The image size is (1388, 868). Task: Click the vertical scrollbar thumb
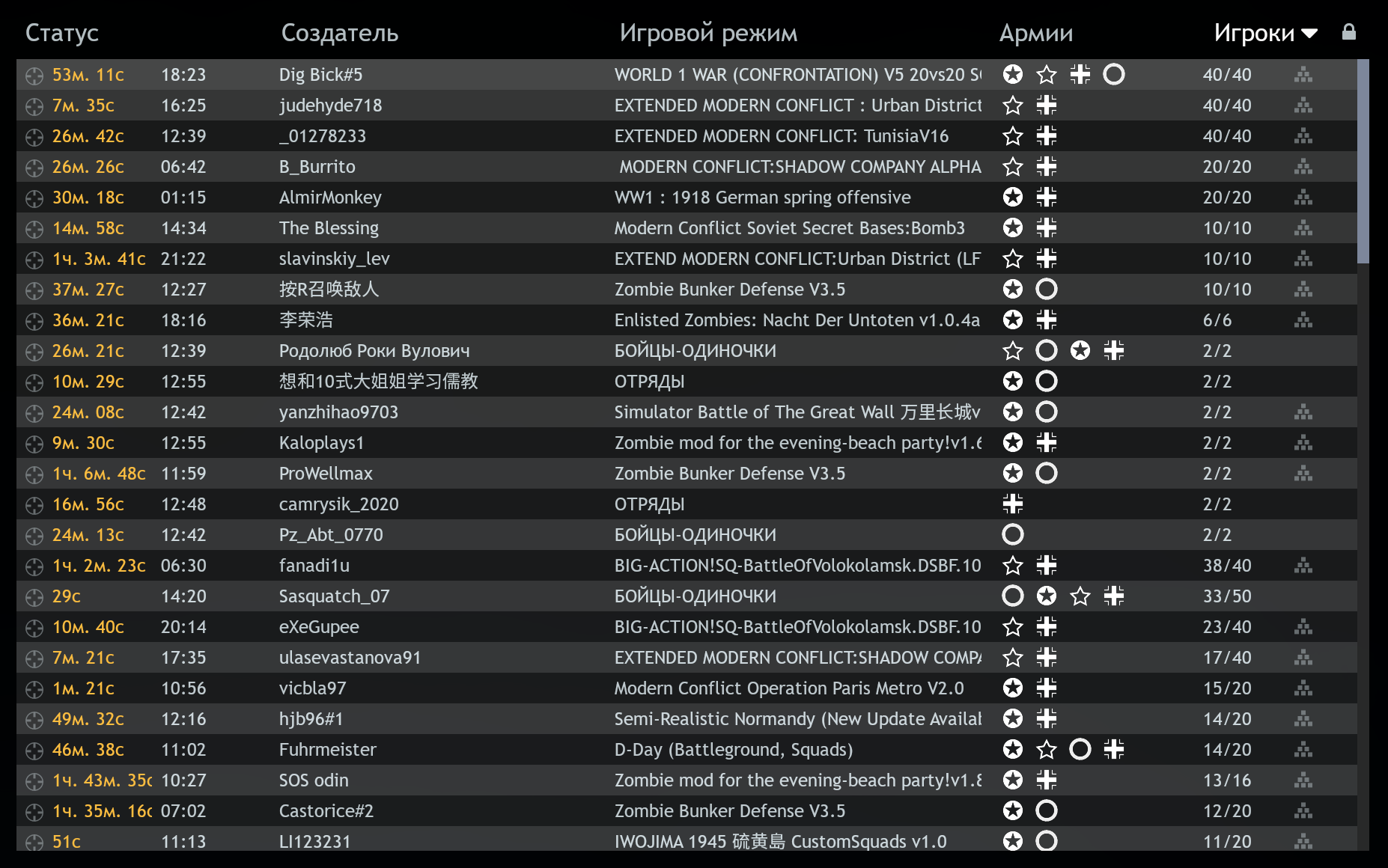click(1363, 161)
